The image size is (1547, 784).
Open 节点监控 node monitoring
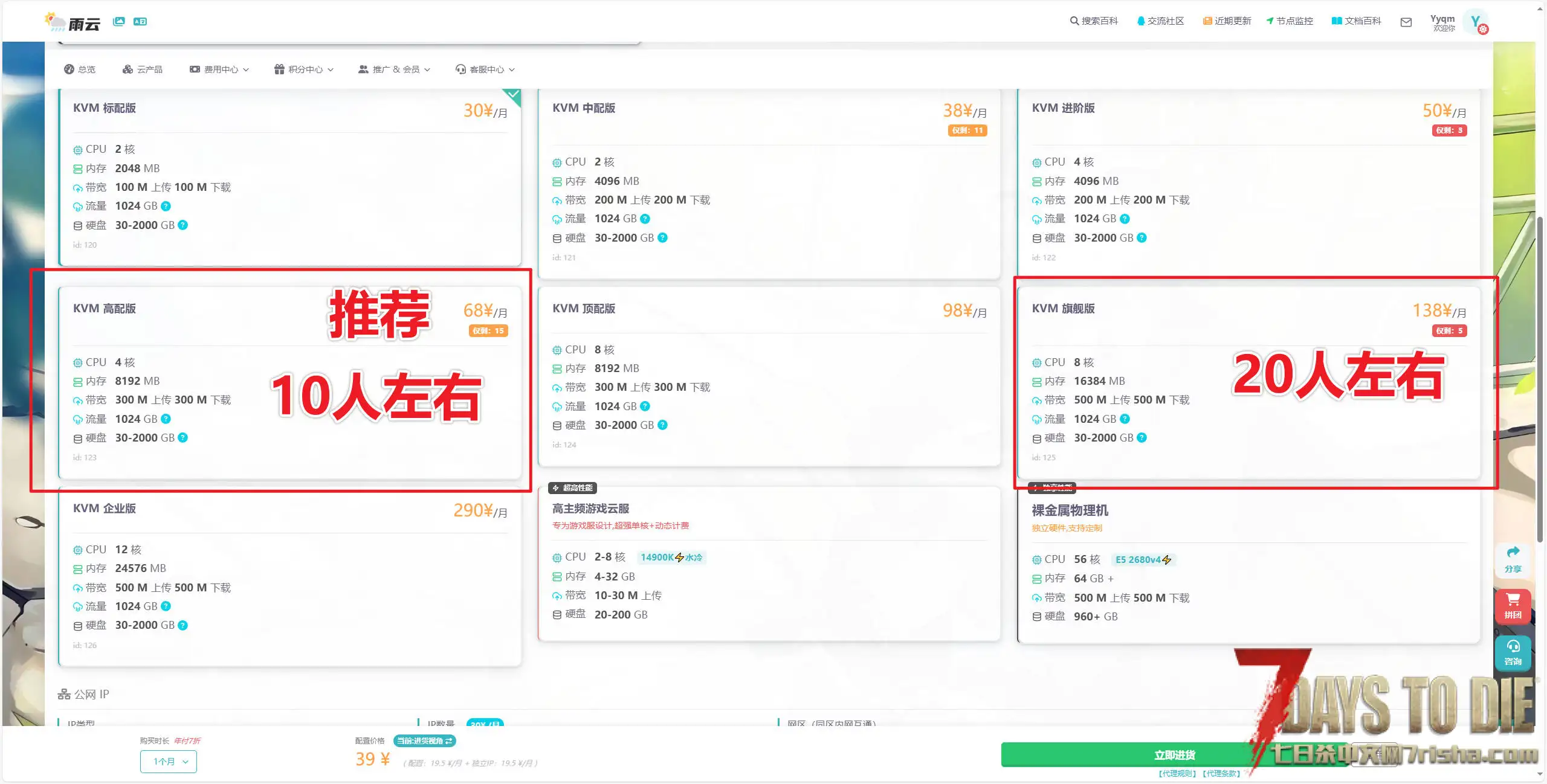1290,21
